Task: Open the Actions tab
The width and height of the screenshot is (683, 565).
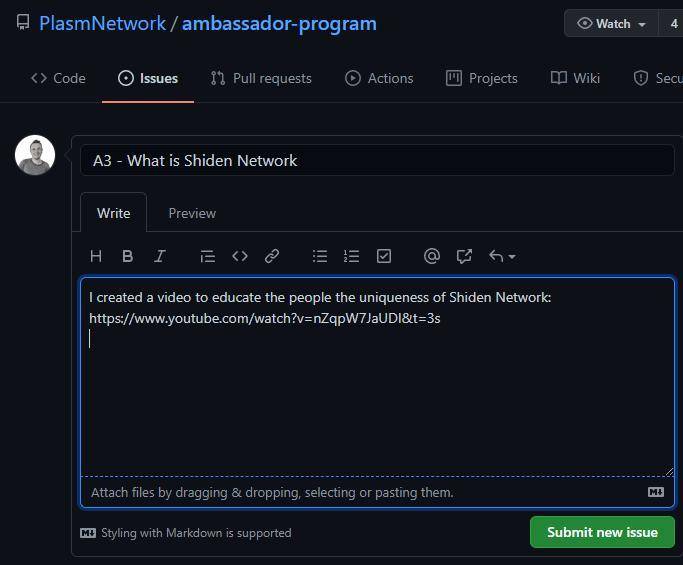Action: pos(379,78)
